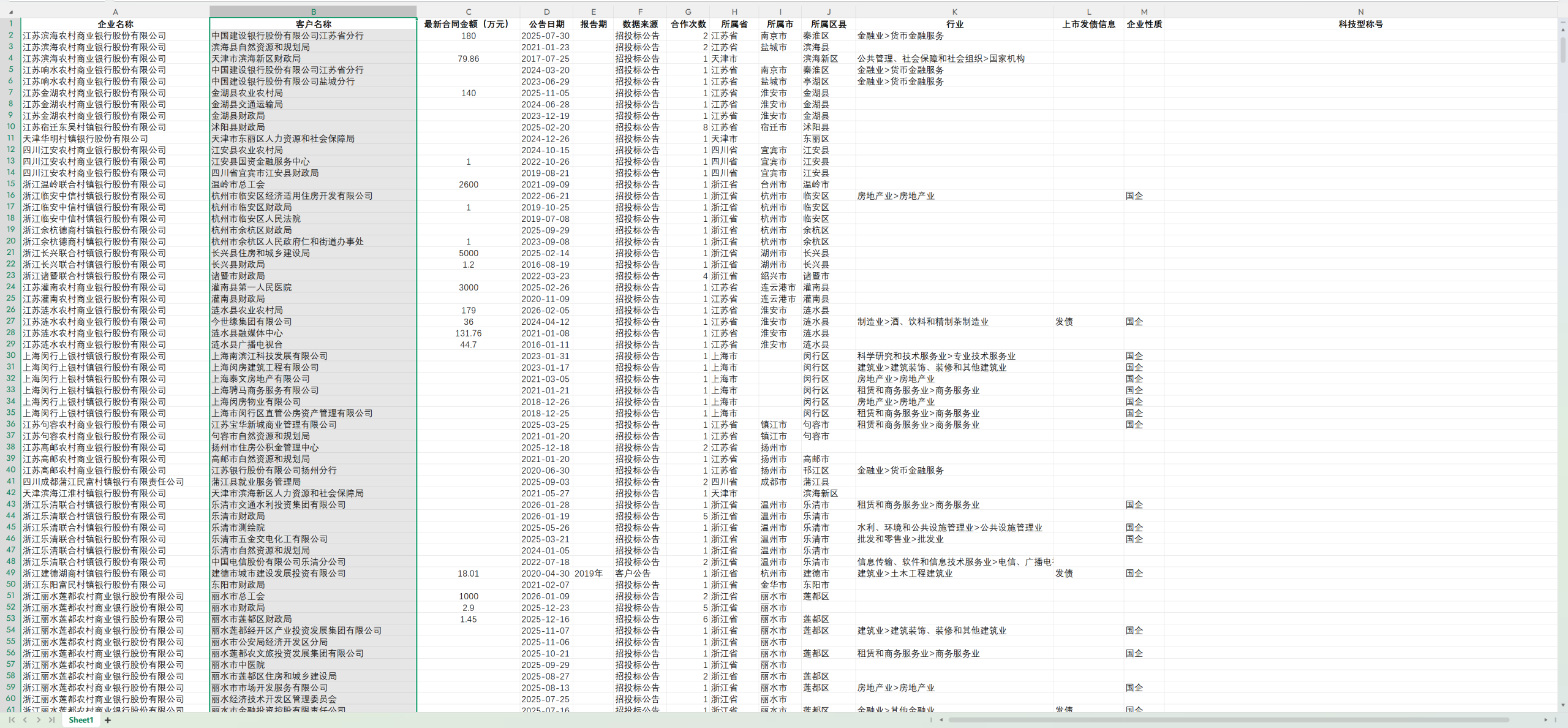Click the vertical scrollbar thumb
The width and height of the screenshot is (1568, 728).
pyautogui.click(x=1562, y=49)
